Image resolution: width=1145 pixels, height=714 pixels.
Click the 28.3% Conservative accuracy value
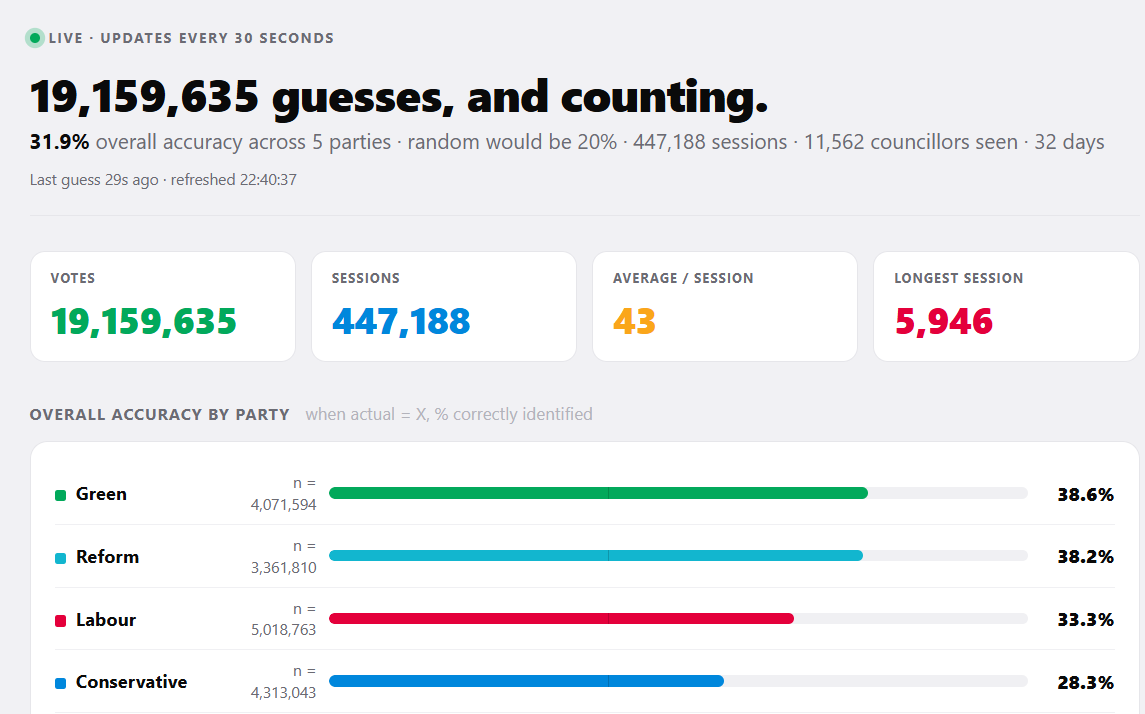point(1086,683)
